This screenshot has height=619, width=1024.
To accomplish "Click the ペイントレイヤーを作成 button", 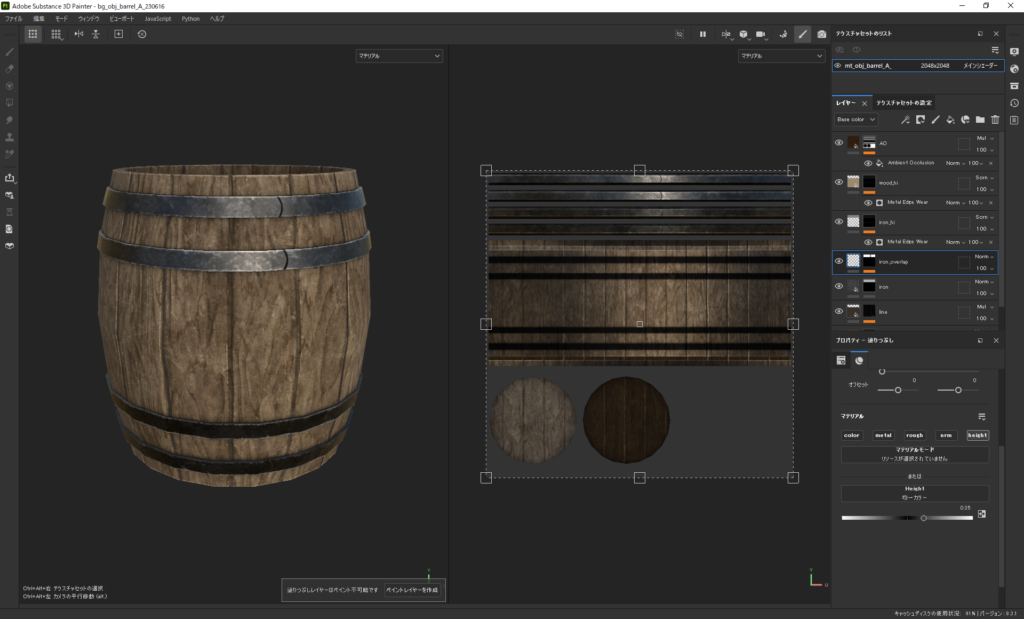I will point(413,590).
